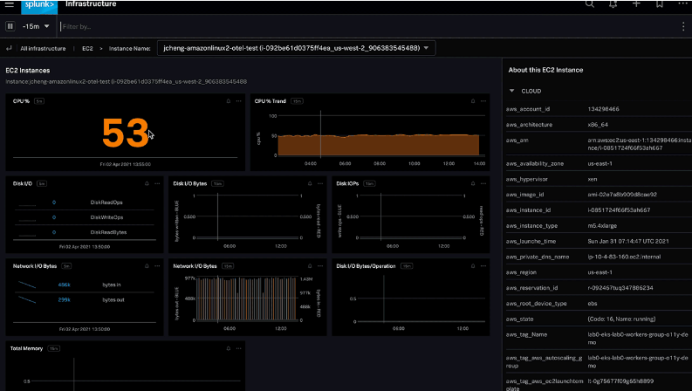Click alert bell on Network I/O Bytes bar chart
This screenshot has width=692, height=391.
[x=310, y=266]
